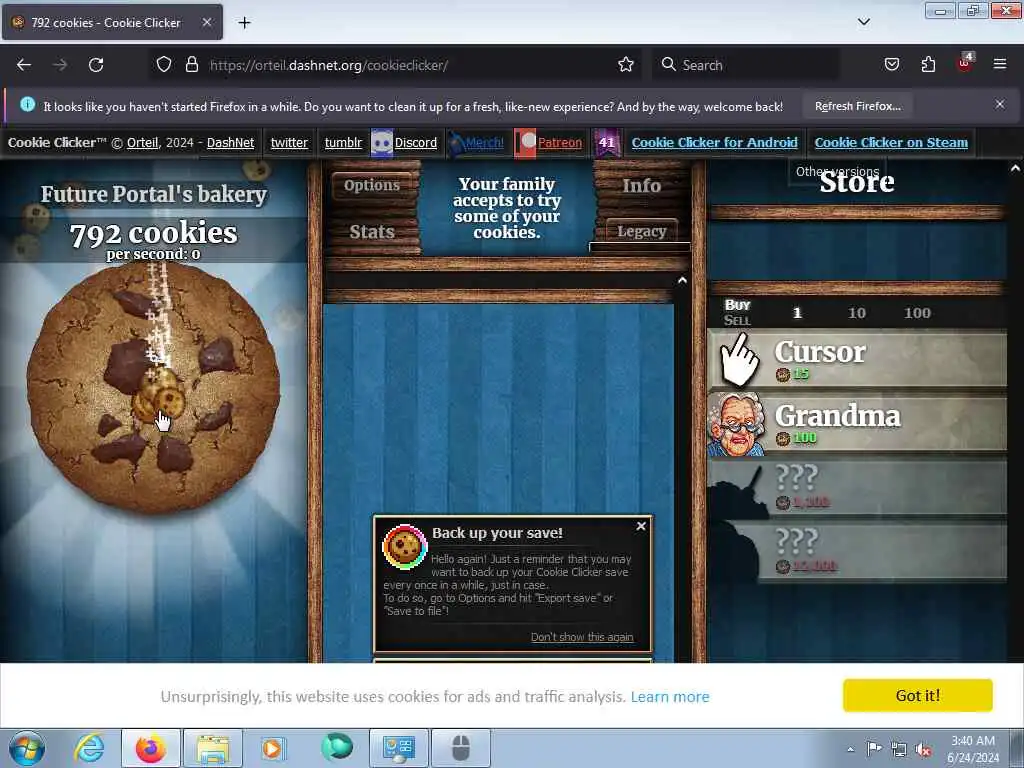Set purchase quantity to 10
1024x768 pixels.
[x=857, y=313]
